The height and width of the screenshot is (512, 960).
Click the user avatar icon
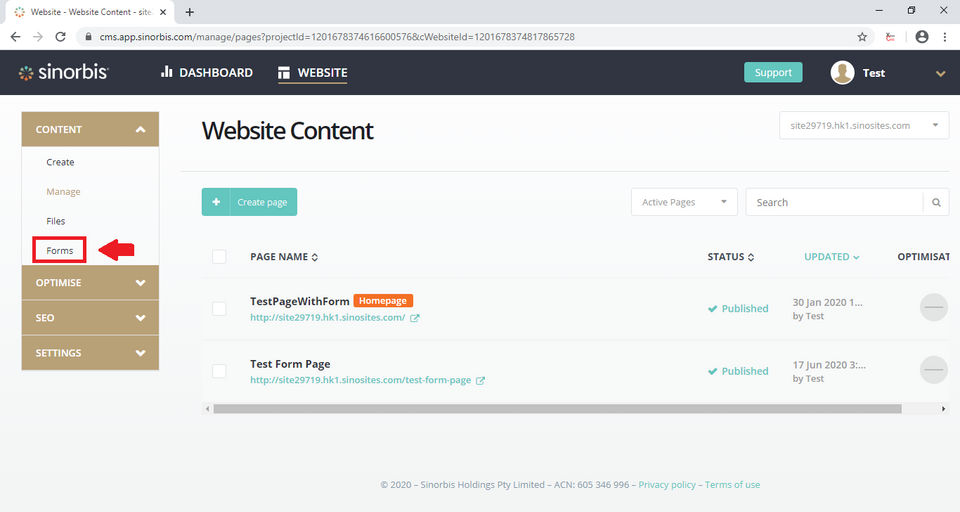843,73
